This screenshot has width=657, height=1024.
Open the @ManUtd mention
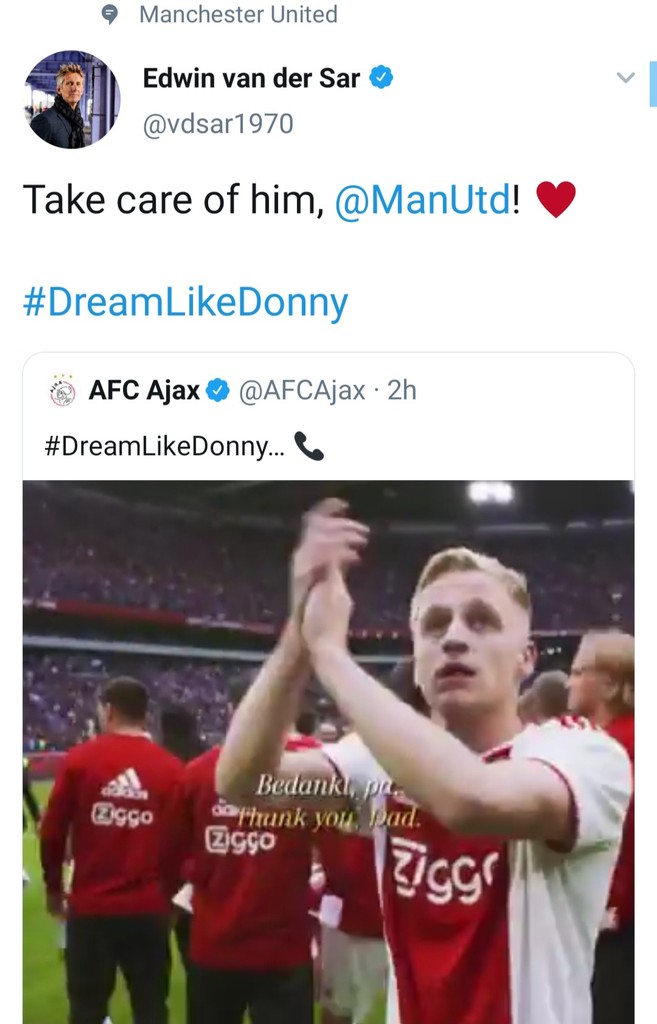tap(422, 200)
